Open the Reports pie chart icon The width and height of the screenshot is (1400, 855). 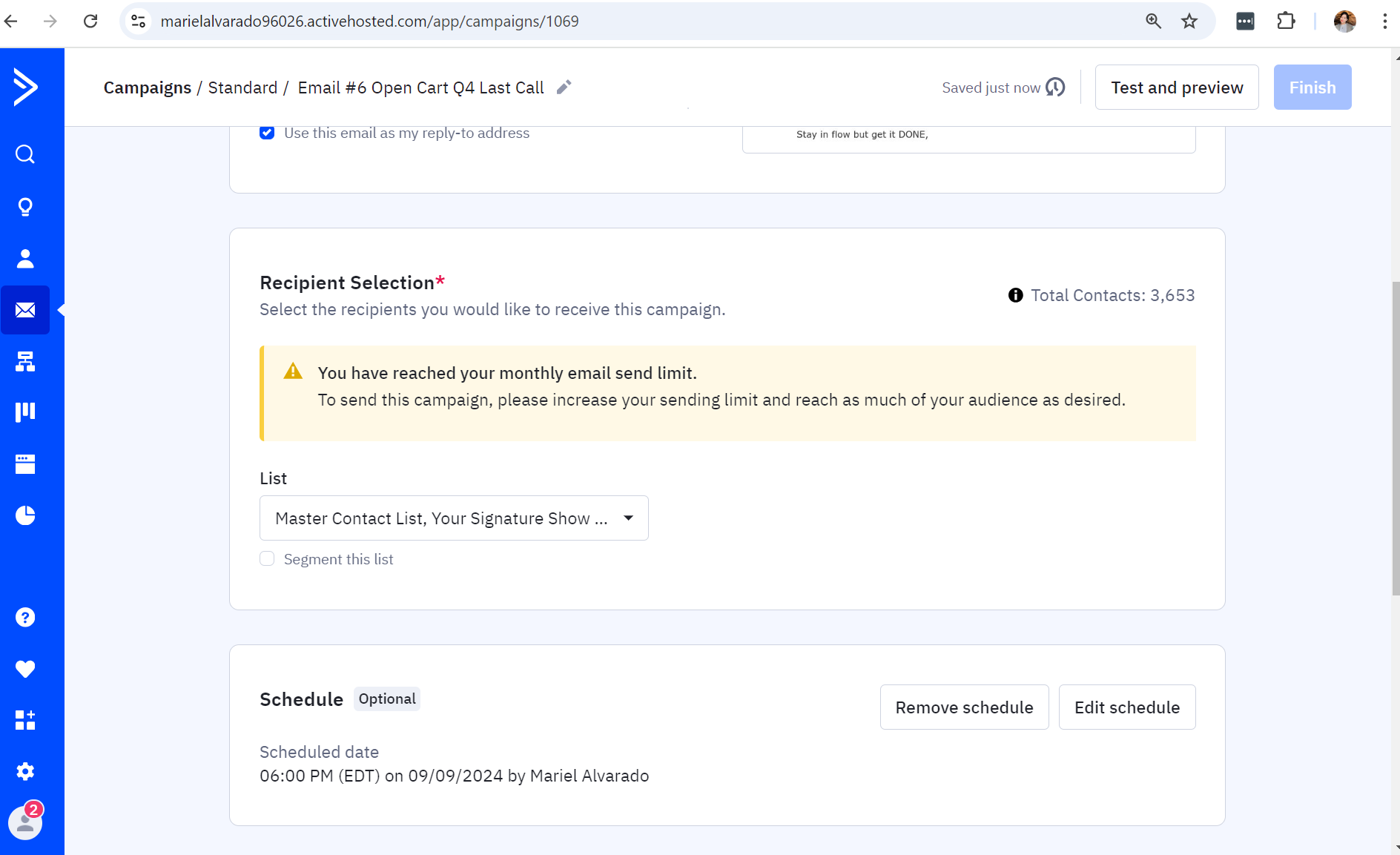point(25,515)
